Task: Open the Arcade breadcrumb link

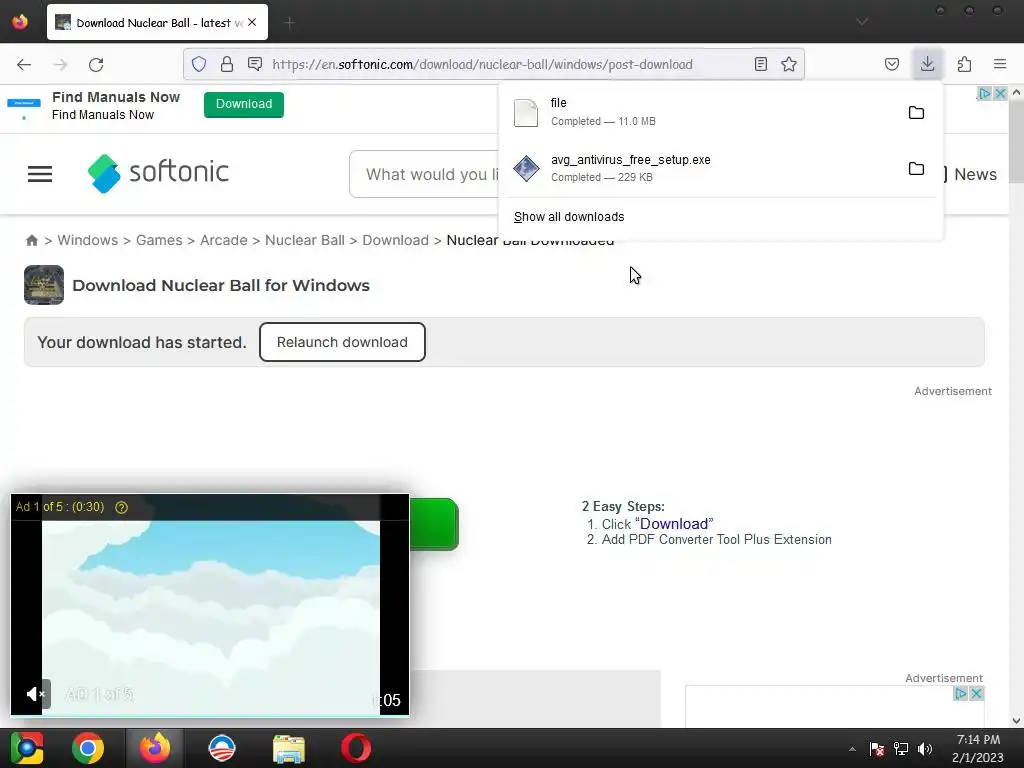Action: click(223, 240)
